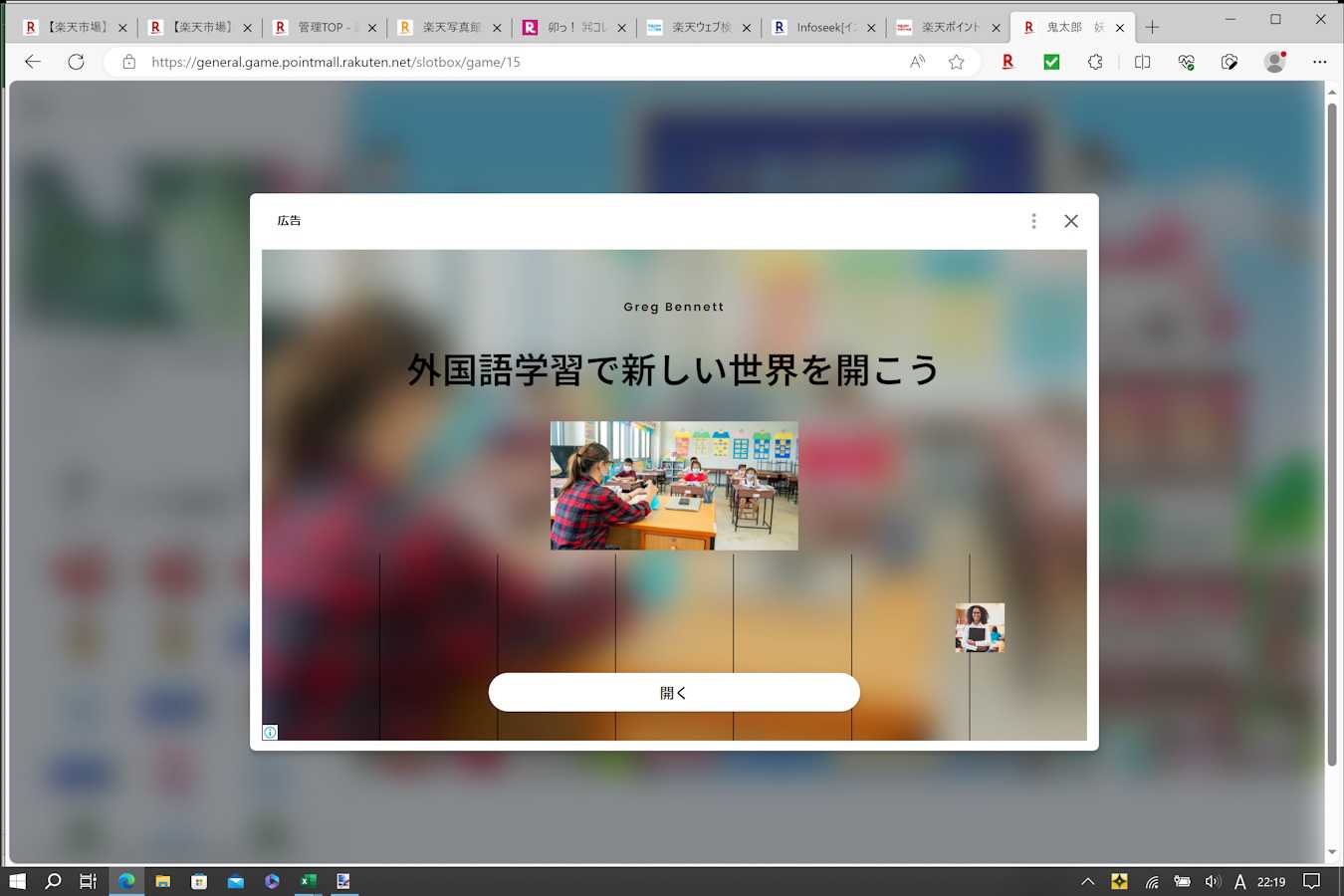Open the Read Aloud icon in the address bar
The width and height of the screenshot is (1344, 896).
(917, 62)
